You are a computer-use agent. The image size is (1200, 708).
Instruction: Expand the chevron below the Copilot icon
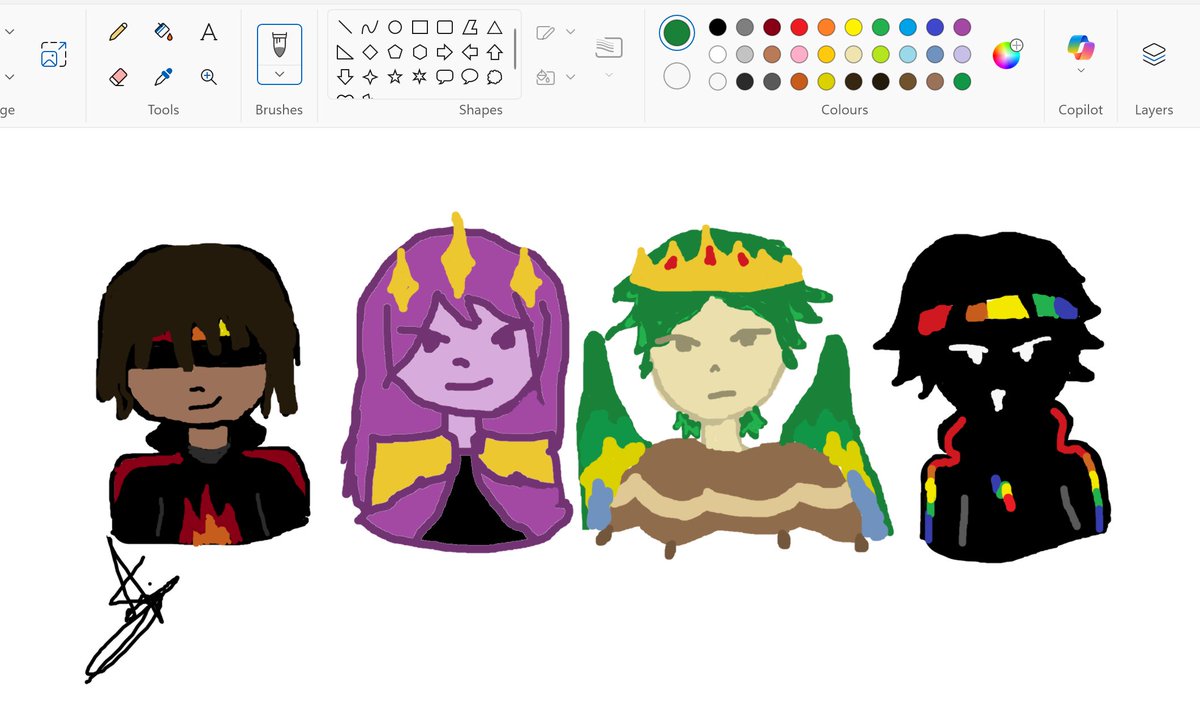[x=1081, y=71]
